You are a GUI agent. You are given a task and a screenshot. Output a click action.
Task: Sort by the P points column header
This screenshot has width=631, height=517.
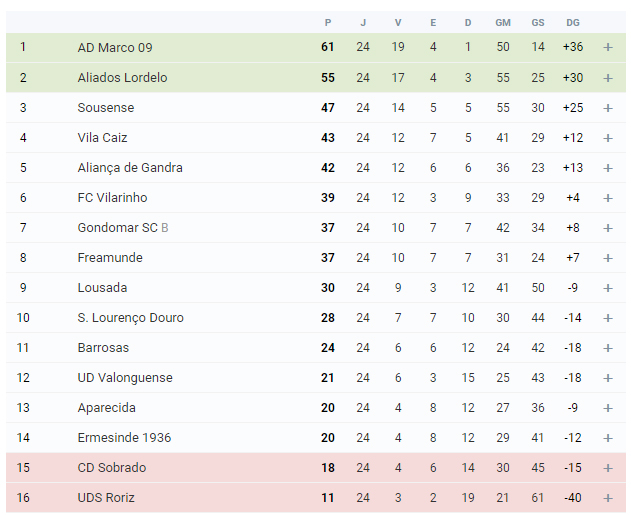tap(328, 23)
